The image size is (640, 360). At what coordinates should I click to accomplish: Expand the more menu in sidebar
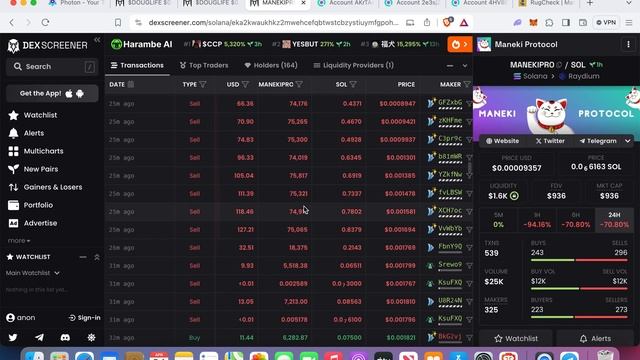point(19,241)
